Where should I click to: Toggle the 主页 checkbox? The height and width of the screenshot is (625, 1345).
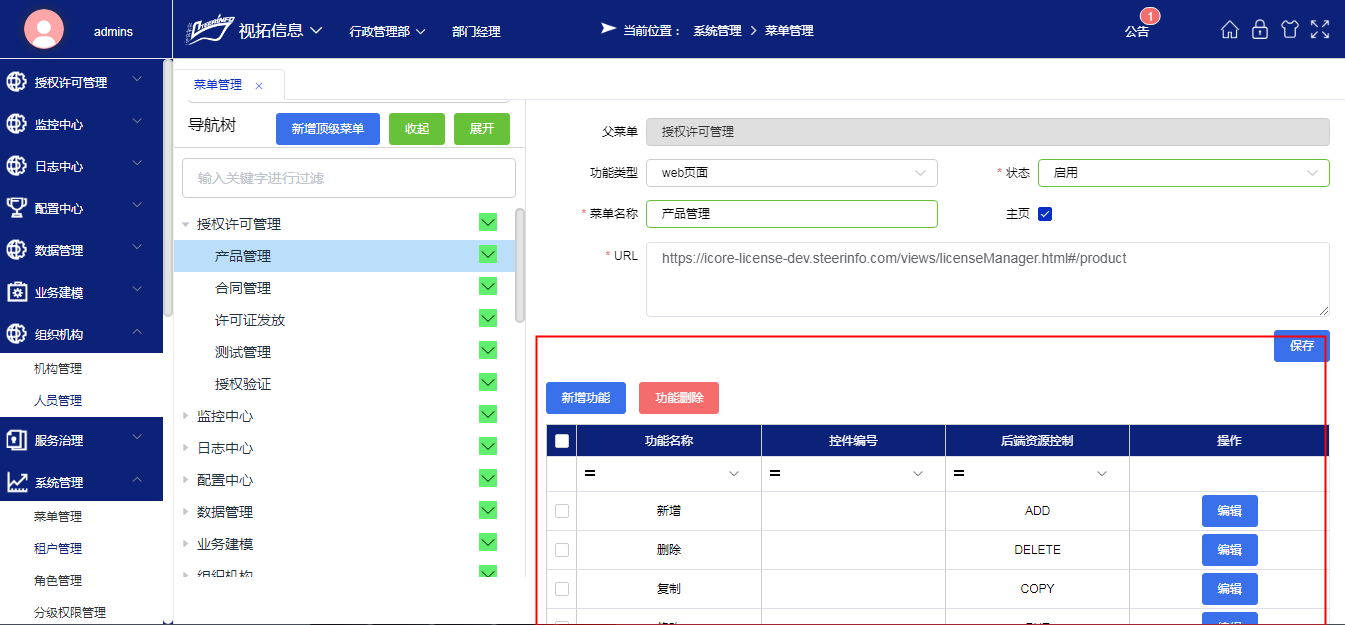(1045, 214)
